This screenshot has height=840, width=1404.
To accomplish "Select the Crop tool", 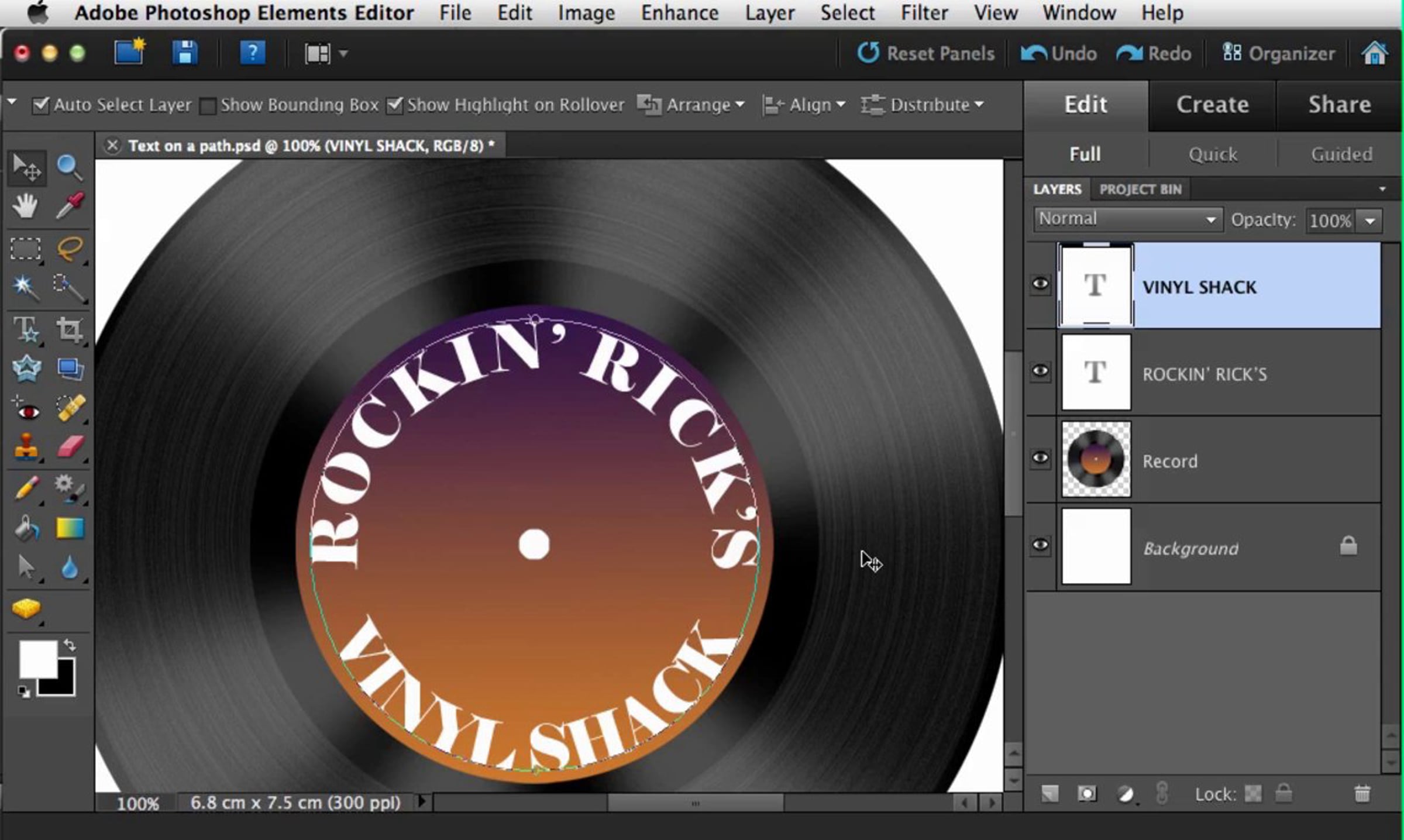I will (70, 329).
